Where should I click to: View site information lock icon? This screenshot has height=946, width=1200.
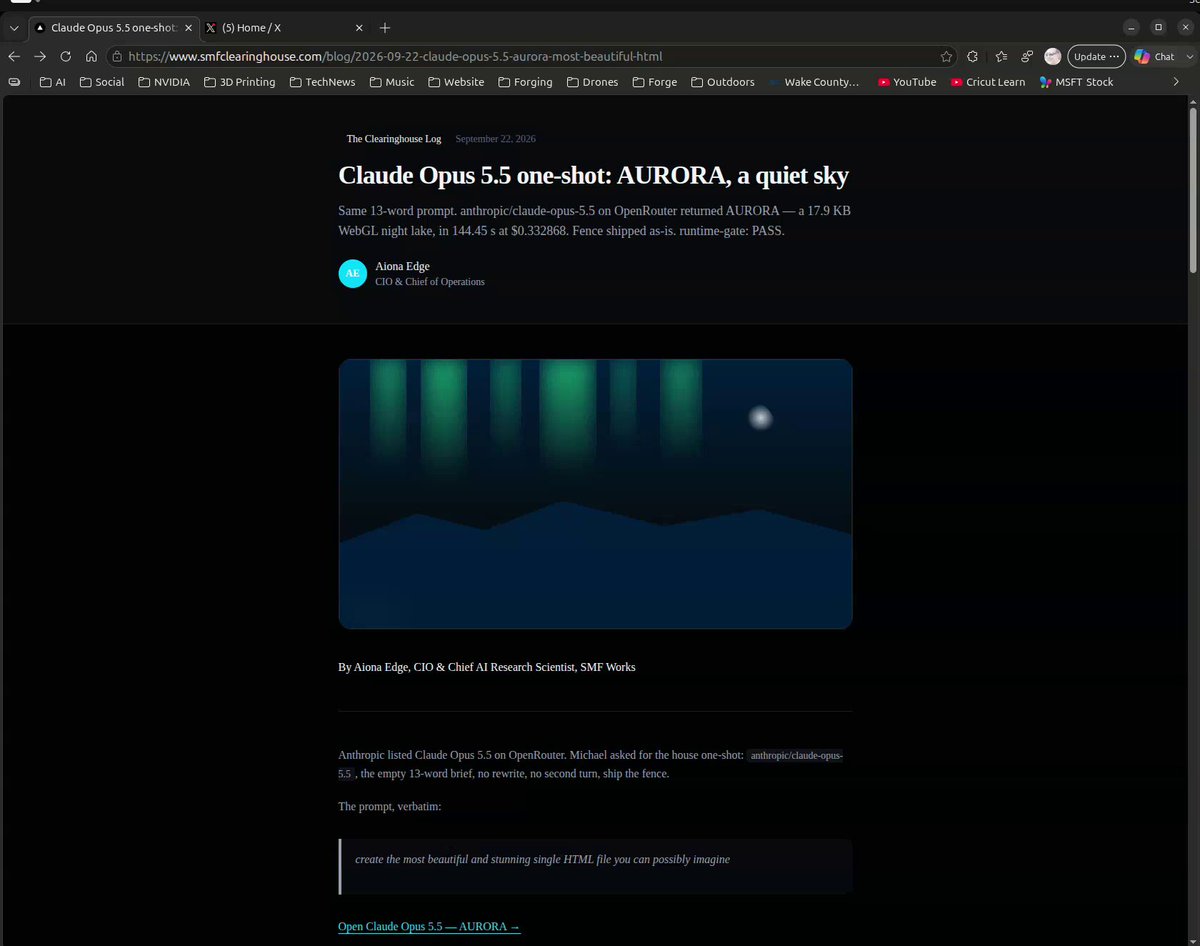(x=117, y=57)
